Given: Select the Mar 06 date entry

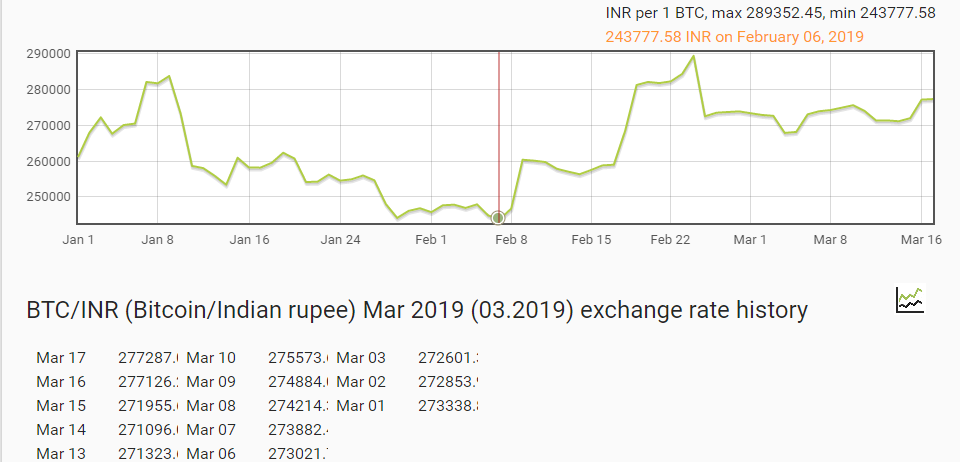Looking at the screenshot, I should [211, 453].
